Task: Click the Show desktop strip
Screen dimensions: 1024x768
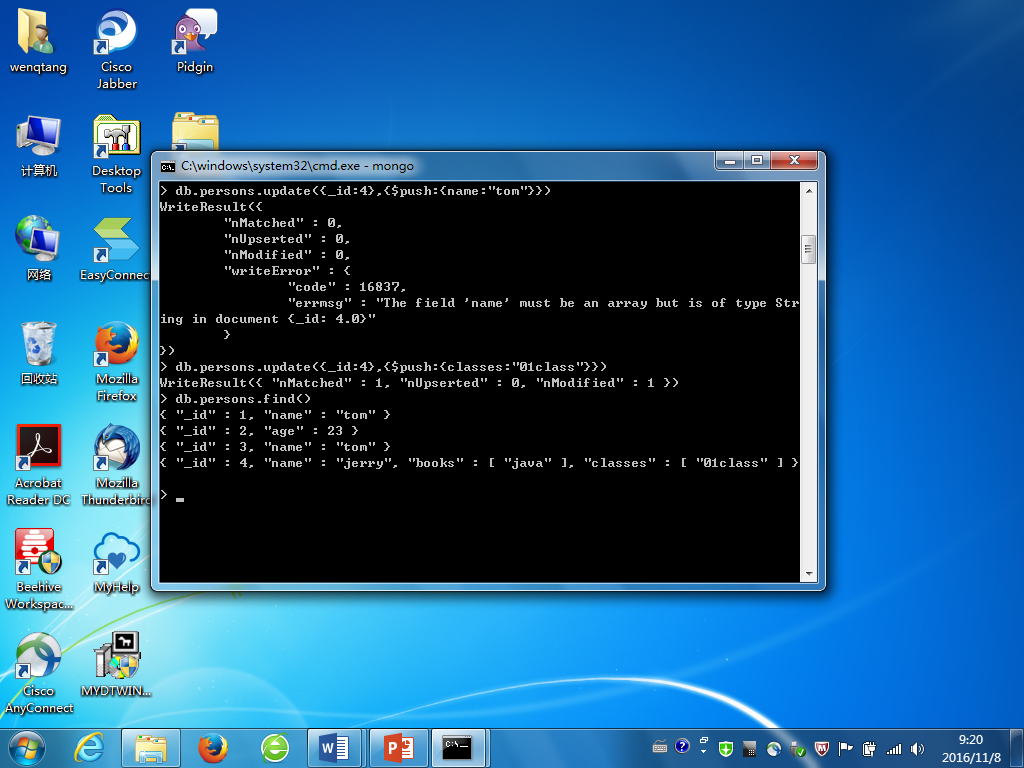Action: pos(1017,747)
